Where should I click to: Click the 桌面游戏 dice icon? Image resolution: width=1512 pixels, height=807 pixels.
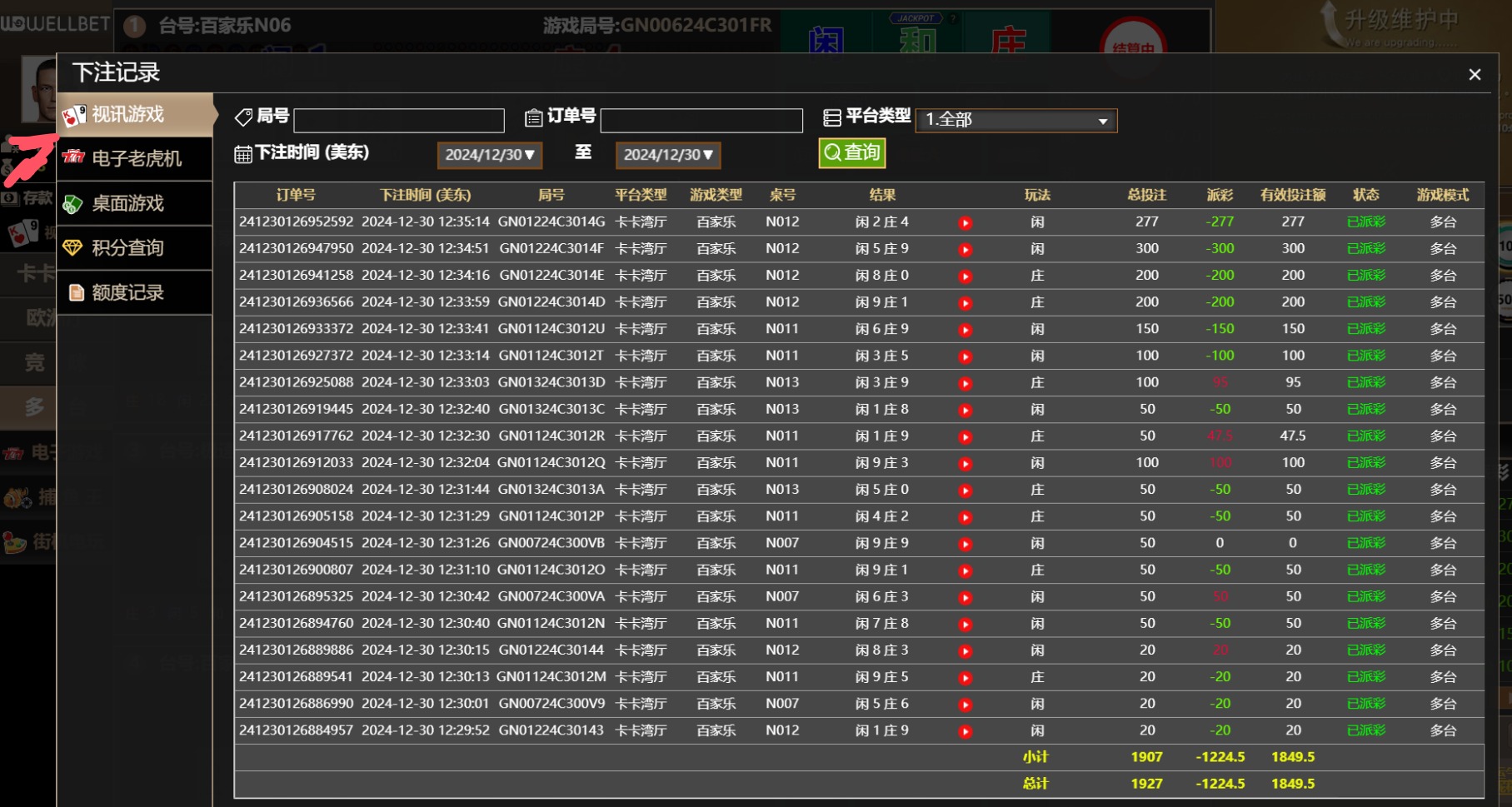pos(74,203)
